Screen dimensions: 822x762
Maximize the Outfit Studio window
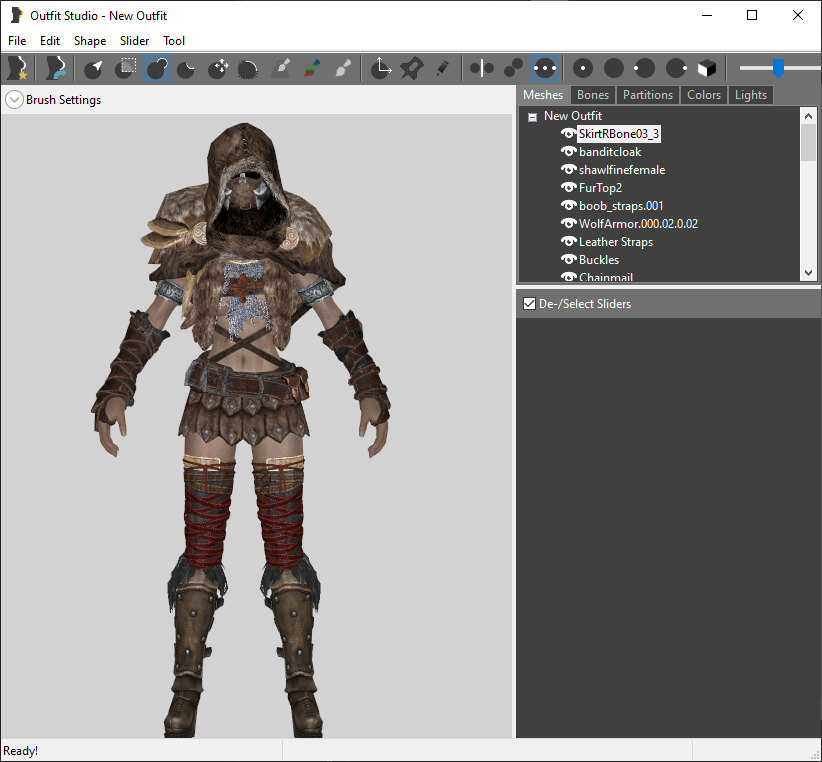[752, 15]
